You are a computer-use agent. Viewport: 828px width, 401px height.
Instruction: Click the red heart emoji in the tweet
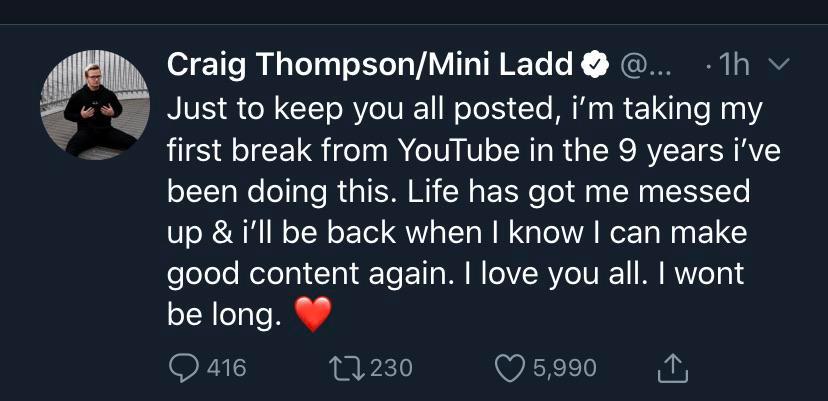click(x=313, y=317)
